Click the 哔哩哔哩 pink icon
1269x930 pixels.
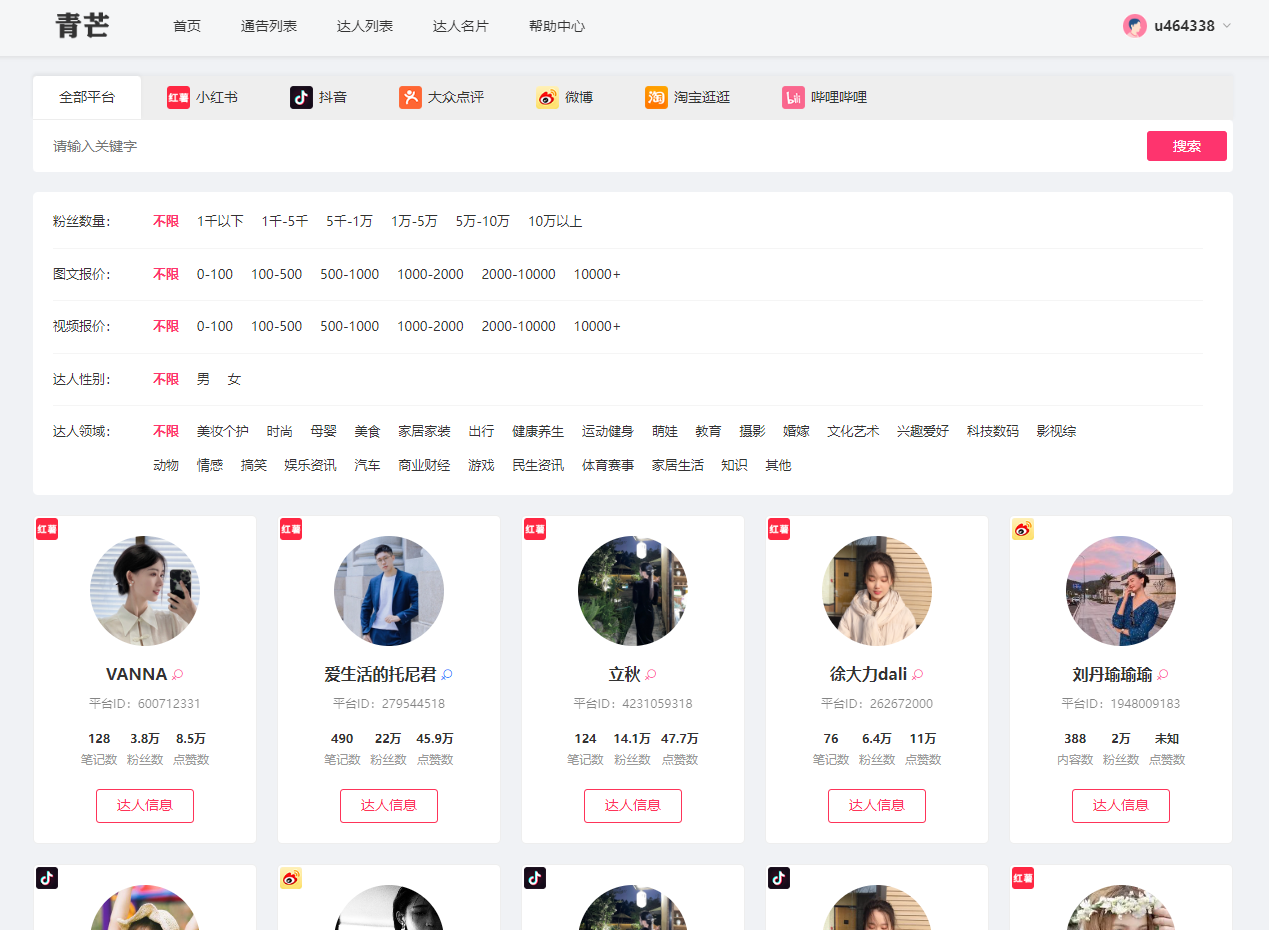tap(793, 97)
